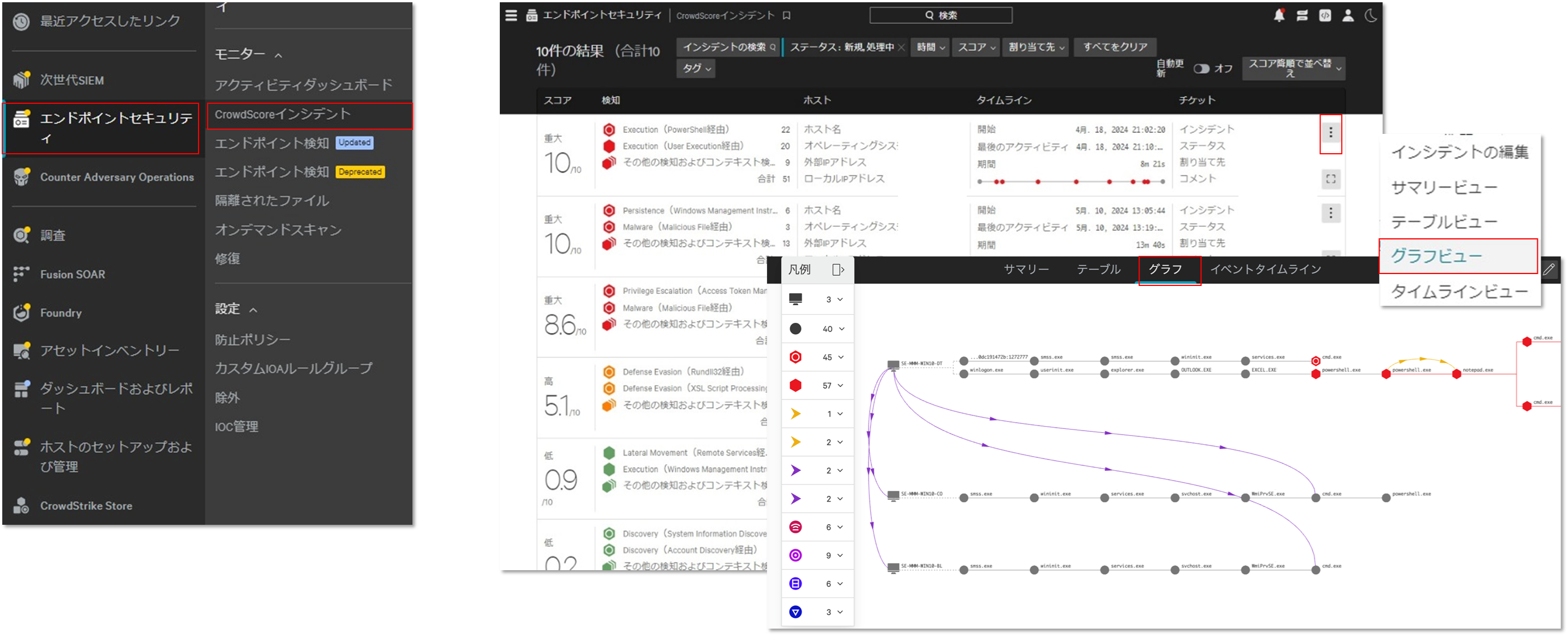Image resolution: width=1568 pixels, height=636 pixels.
Task: Click the すべてをクリア button
Action: [1114, 47]
